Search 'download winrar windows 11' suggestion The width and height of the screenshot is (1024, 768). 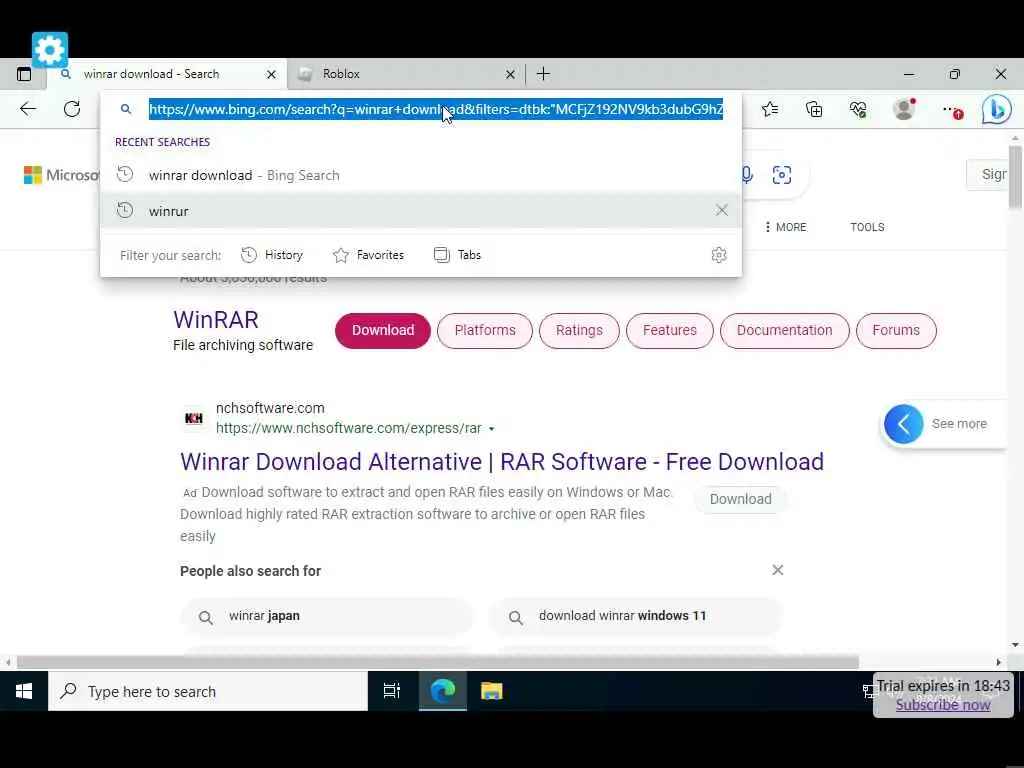(636, 616)
